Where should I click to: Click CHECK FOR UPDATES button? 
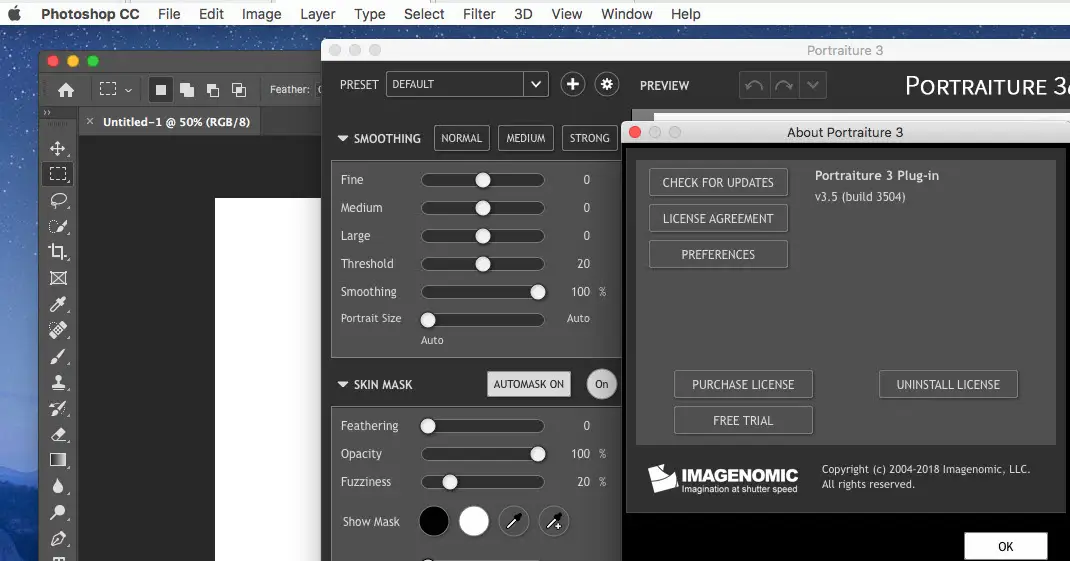[x=718, y=182]
